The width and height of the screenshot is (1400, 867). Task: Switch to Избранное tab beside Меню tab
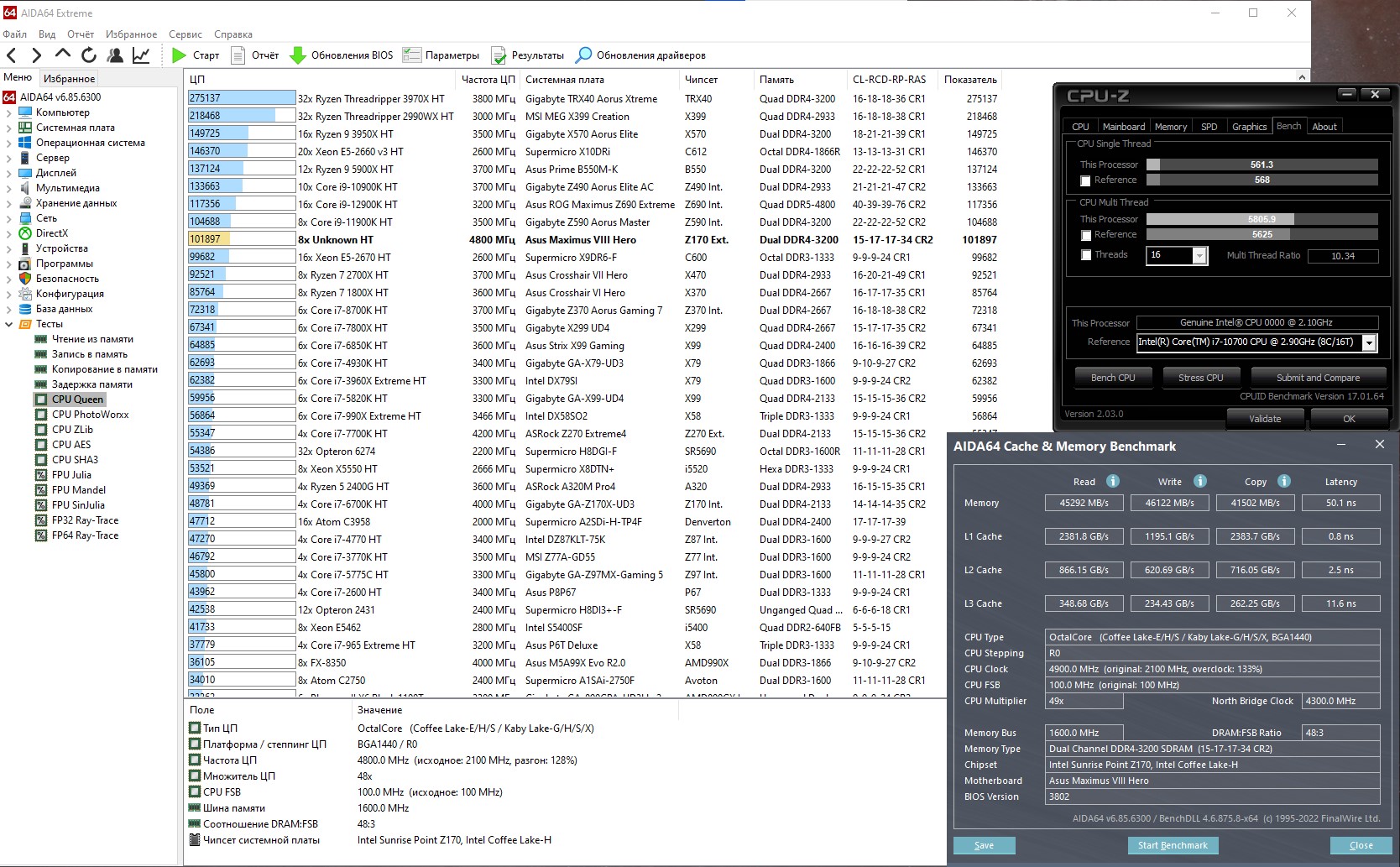click(70, 78)
